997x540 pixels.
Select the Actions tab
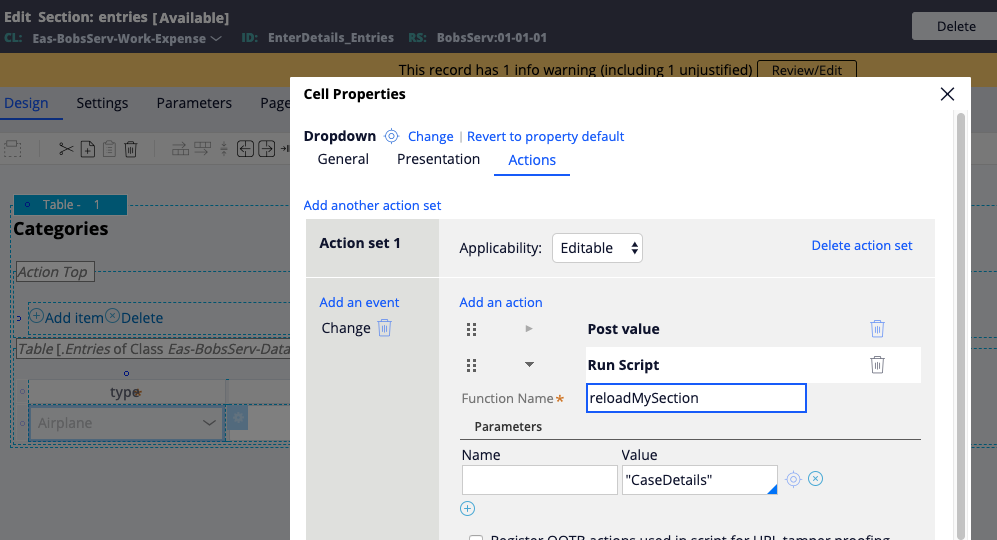coord(532,160)
